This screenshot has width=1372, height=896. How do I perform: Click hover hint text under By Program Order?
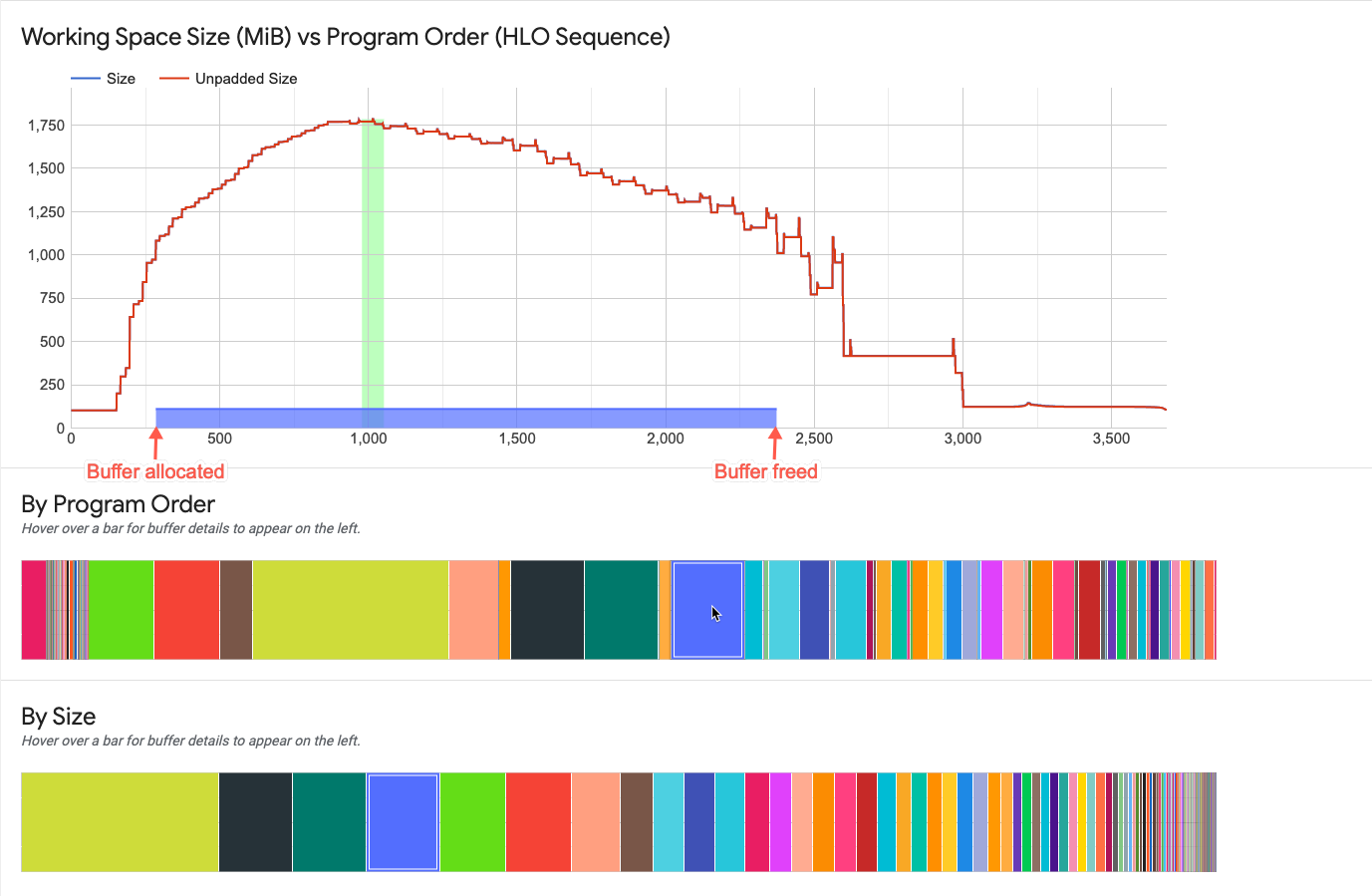point(191,528)
